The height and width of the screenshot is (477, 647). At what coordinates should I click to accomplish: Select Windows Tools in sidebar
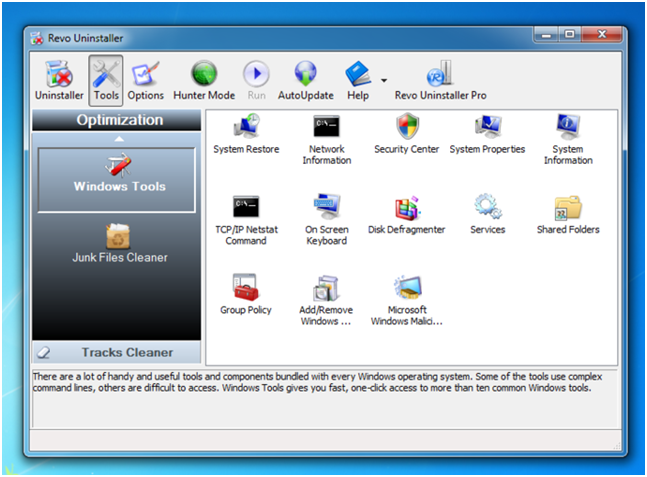[116, 180]
